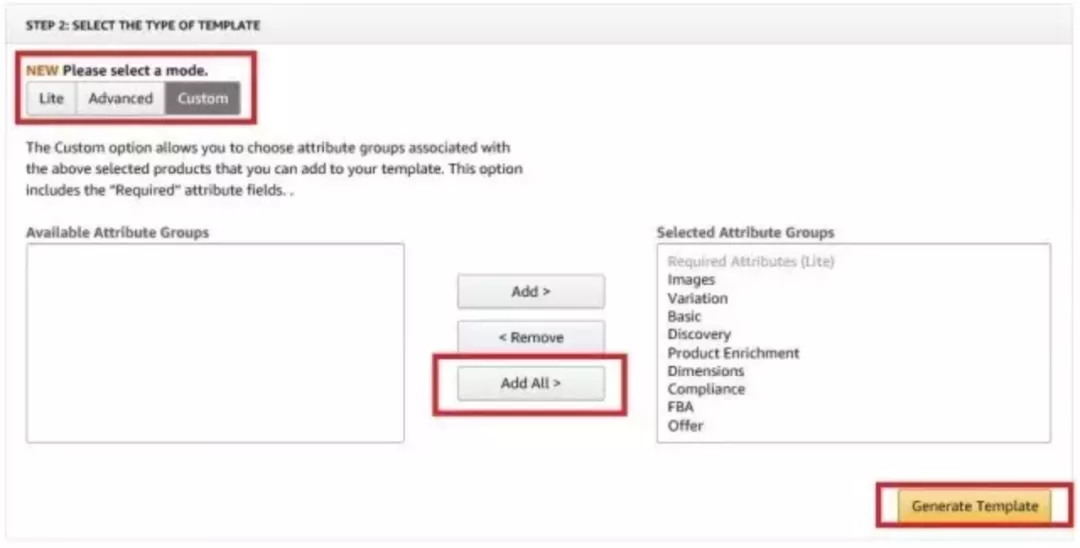Select the Compliance attribute group

coord(706,389)
